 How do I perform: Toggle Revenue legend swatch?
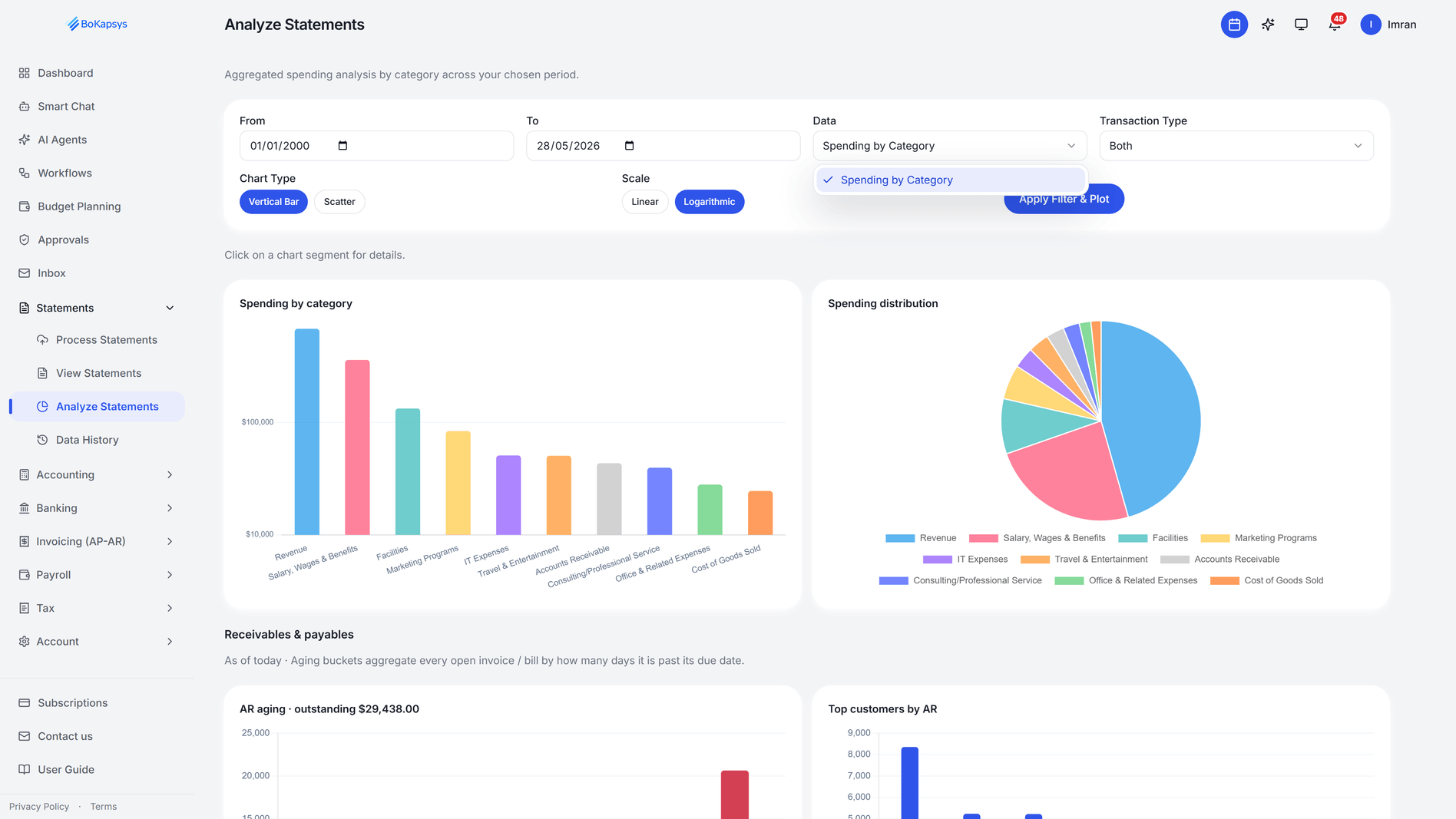[x=900, y=538]
